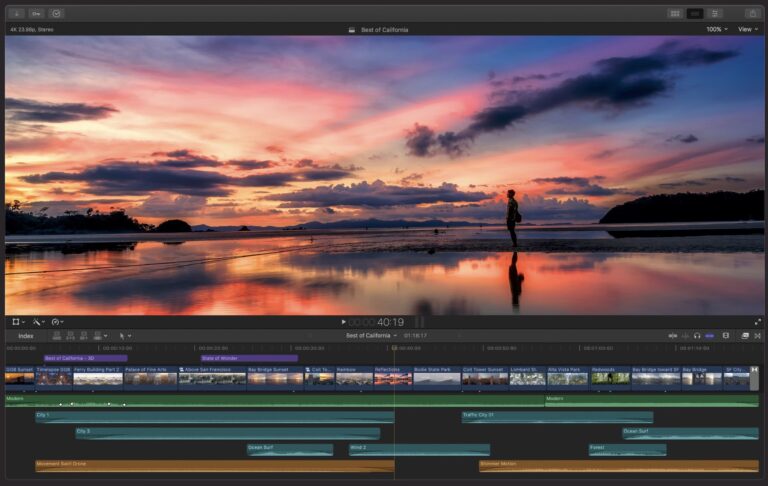The width and height of the screenshot is (768, 486).
Task: Open Background Tasks checkmark icon
Action: click(57, 13)
